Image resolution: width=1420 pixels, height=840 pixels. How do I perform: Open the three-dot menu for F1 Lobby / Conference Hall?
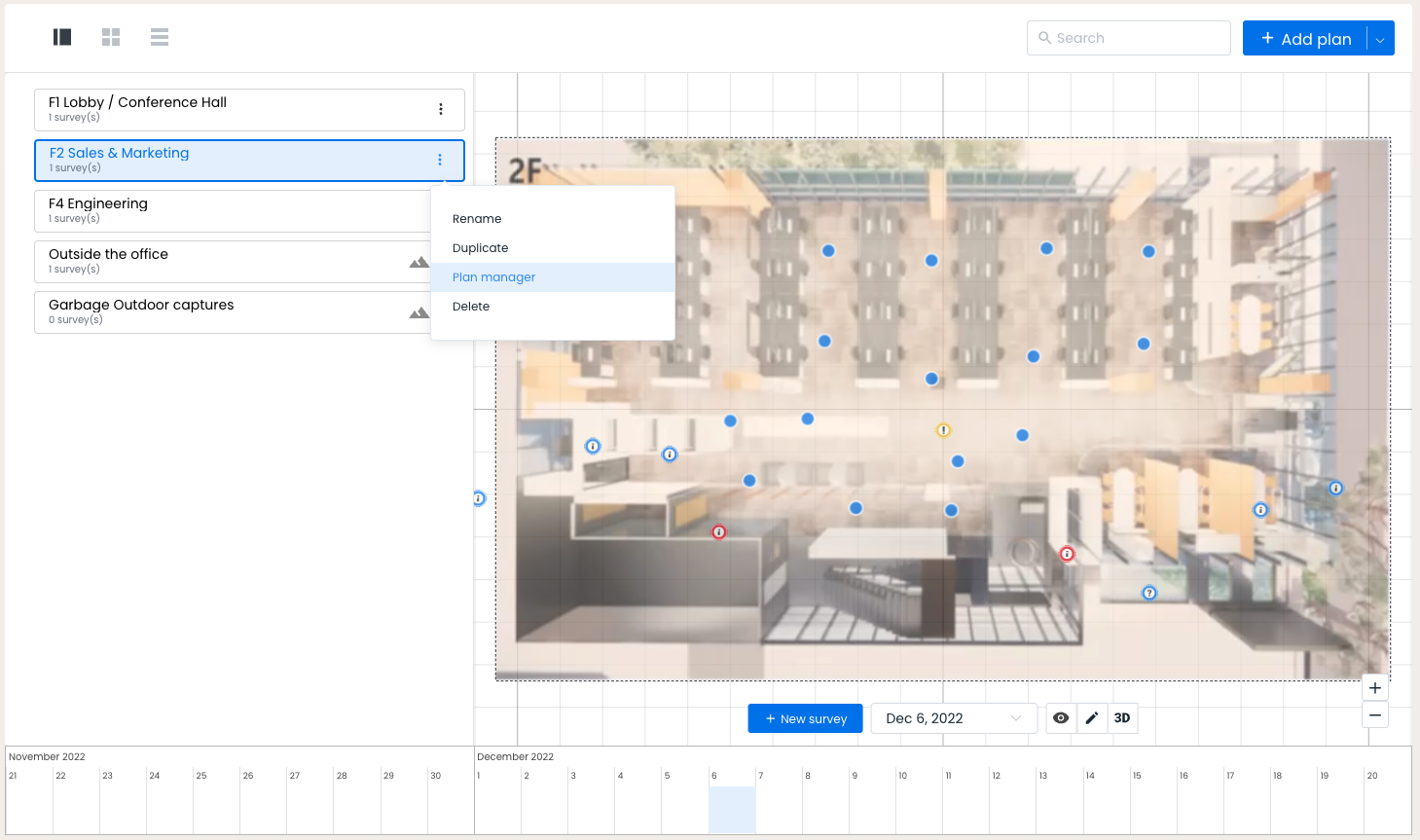click(441, 109)
